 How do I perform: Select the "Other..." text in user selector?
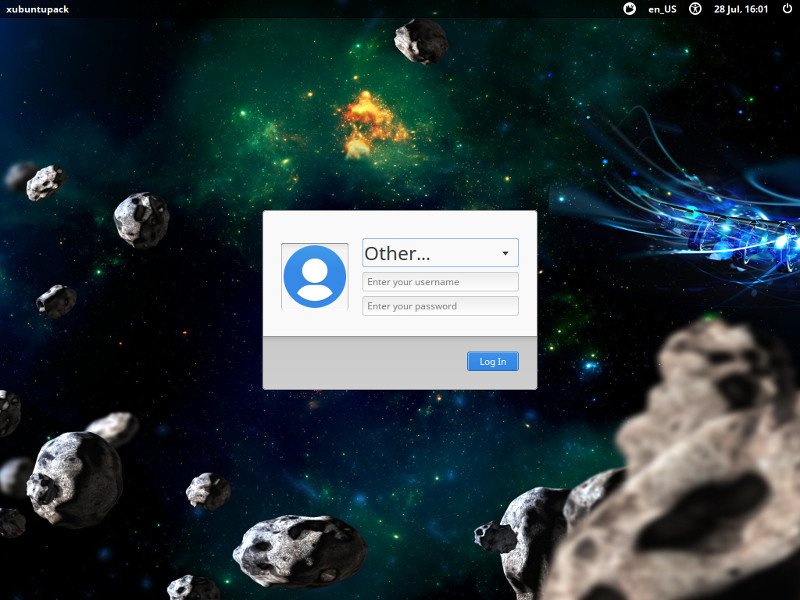(397, 254)
